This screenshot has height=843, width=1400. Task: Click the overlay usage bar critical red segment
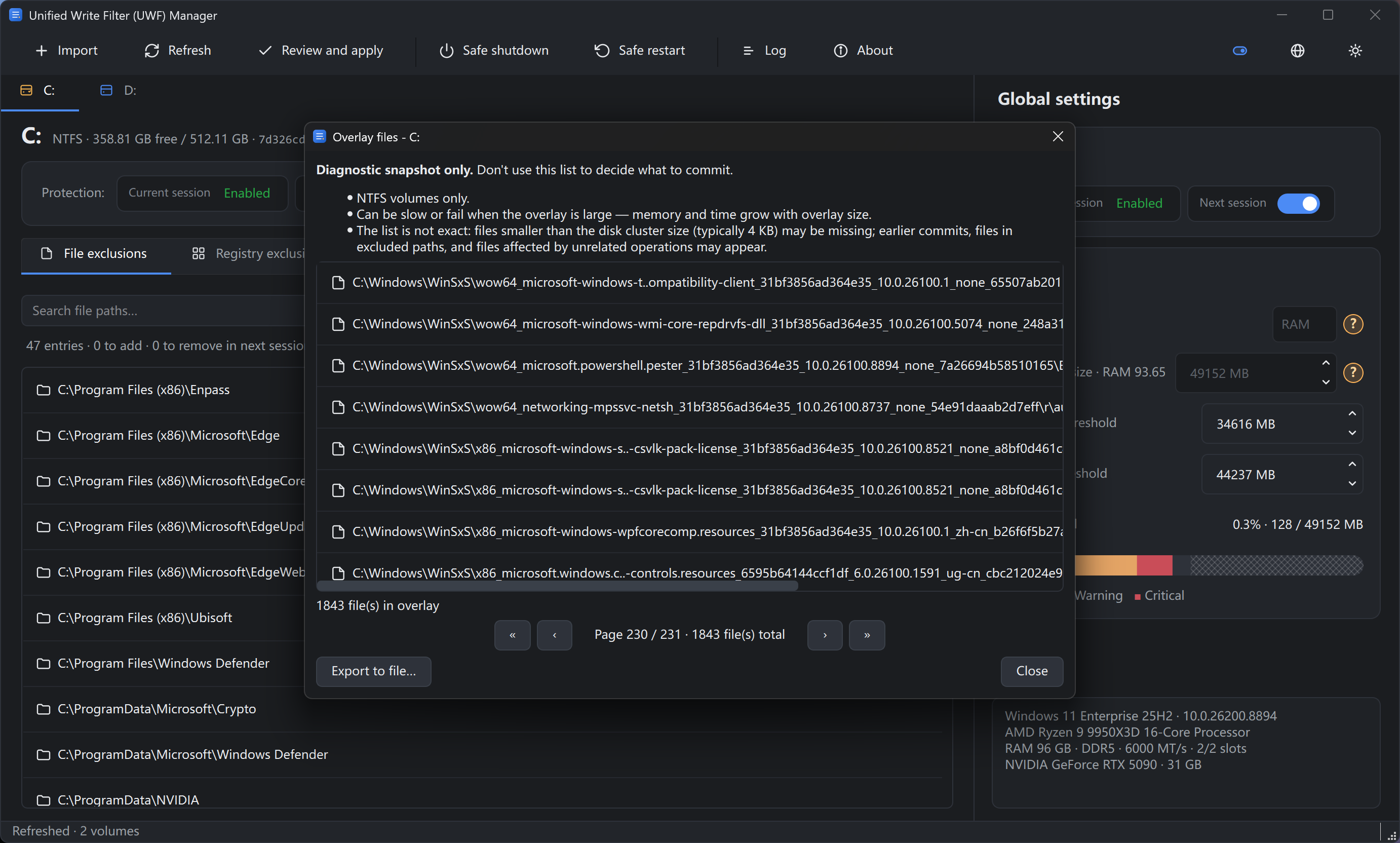click(1154, 565)
